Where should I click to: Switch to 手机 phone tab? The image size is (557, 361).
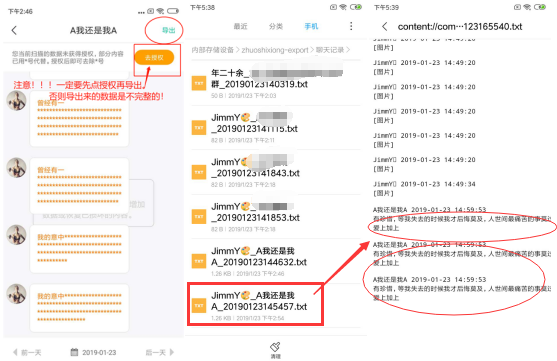pos(311,26)
